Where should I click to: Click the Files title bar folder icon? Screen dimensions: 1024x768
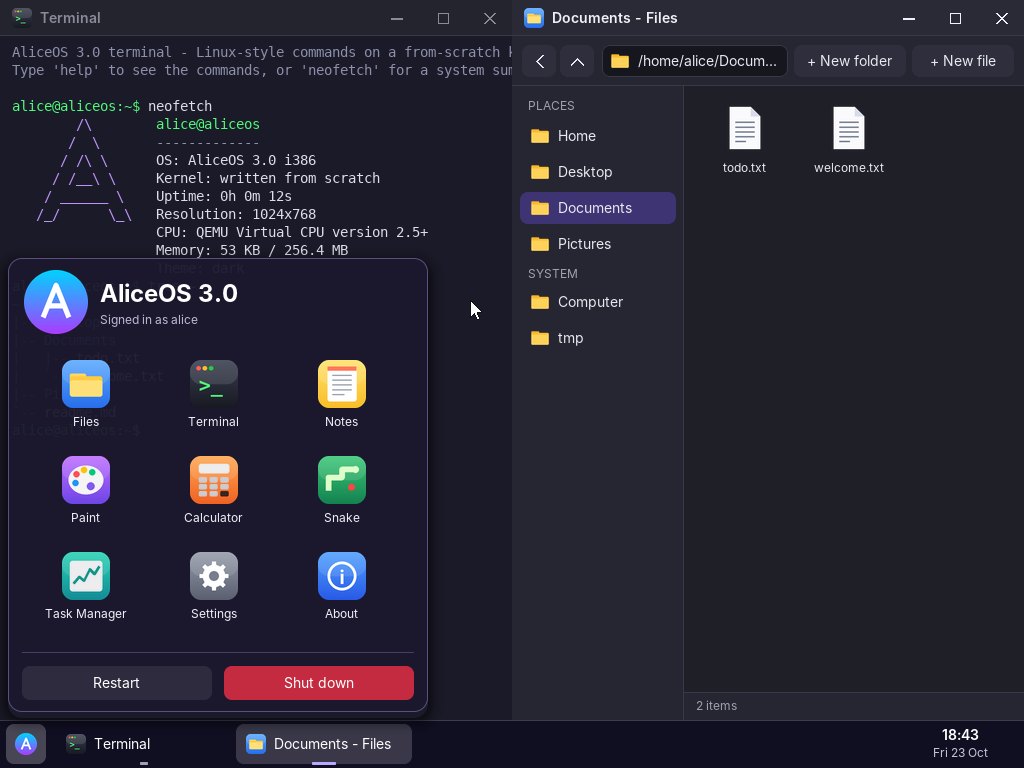click(x=534, y=18)
